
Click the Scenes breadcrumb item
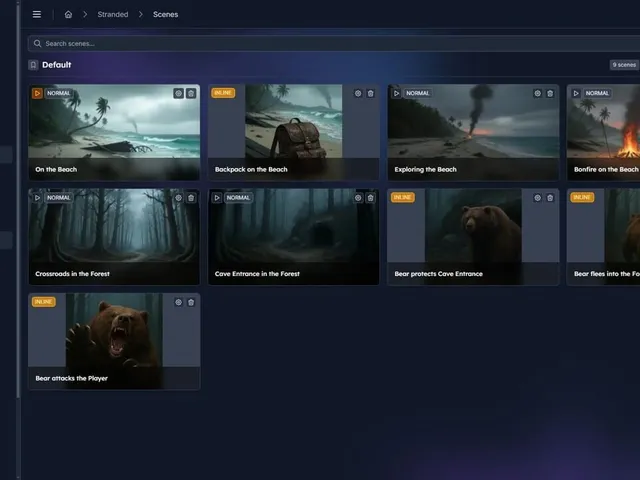pos(165,14)
